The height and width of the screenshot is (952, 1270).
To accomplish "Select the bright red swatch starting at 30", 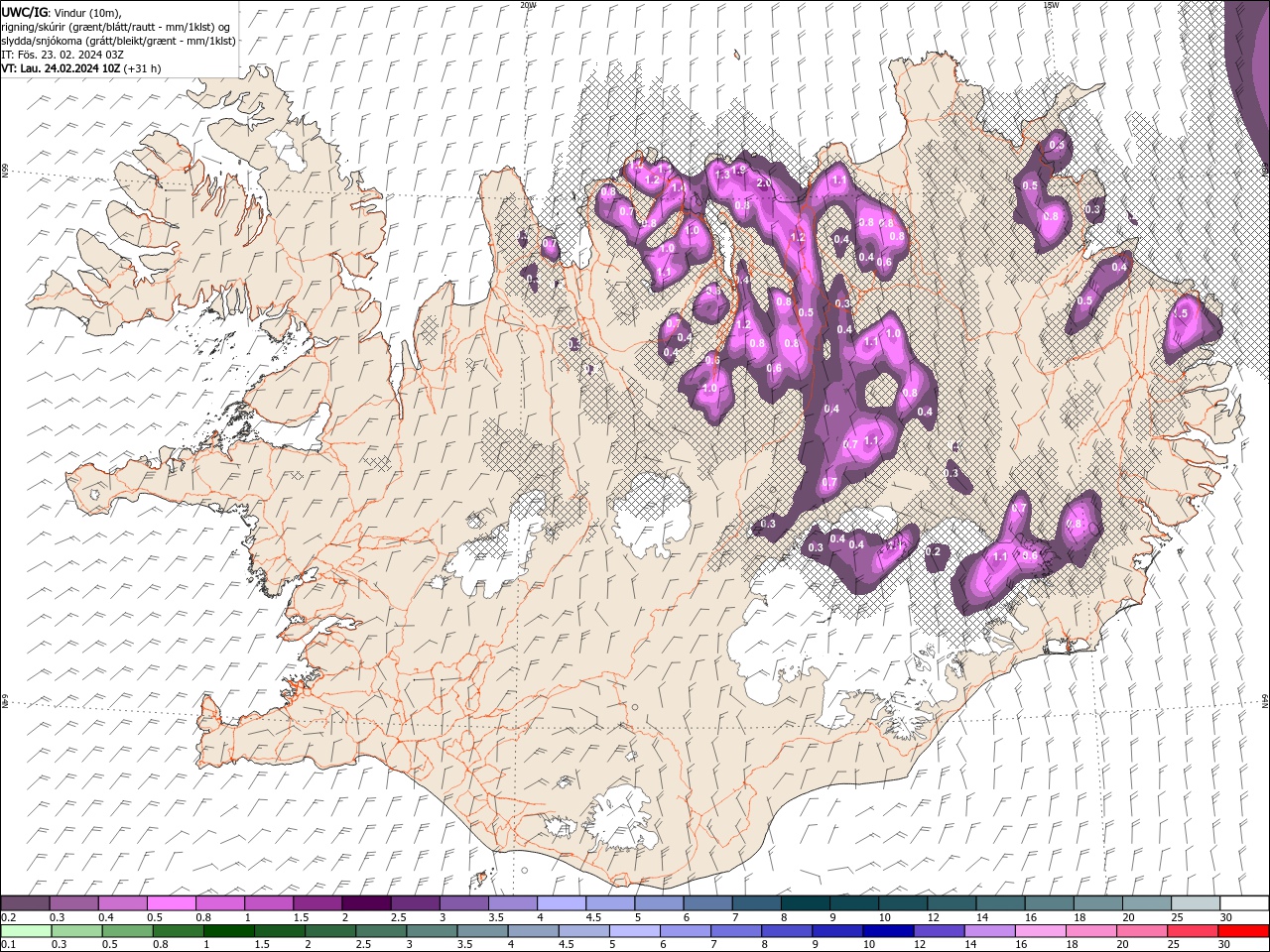I will click(1242, 931).
